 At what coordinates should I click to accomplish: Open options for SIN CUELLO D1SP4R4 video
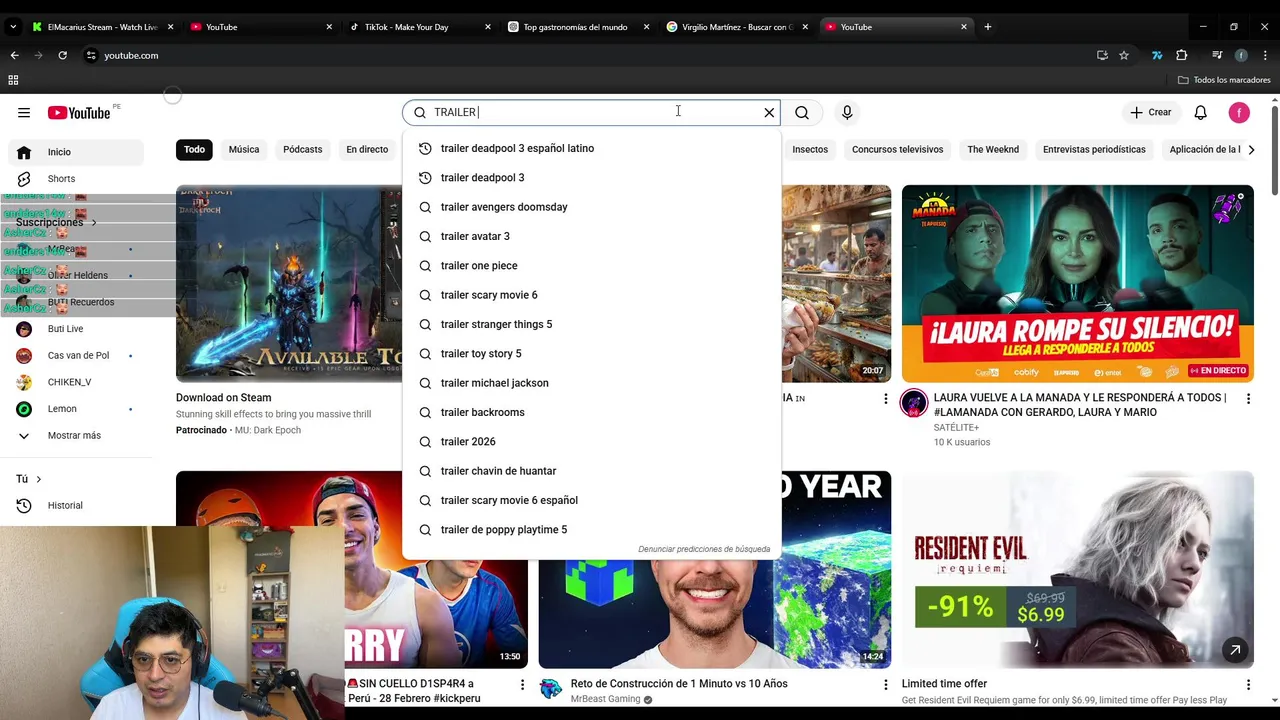(x=522, y=685)
